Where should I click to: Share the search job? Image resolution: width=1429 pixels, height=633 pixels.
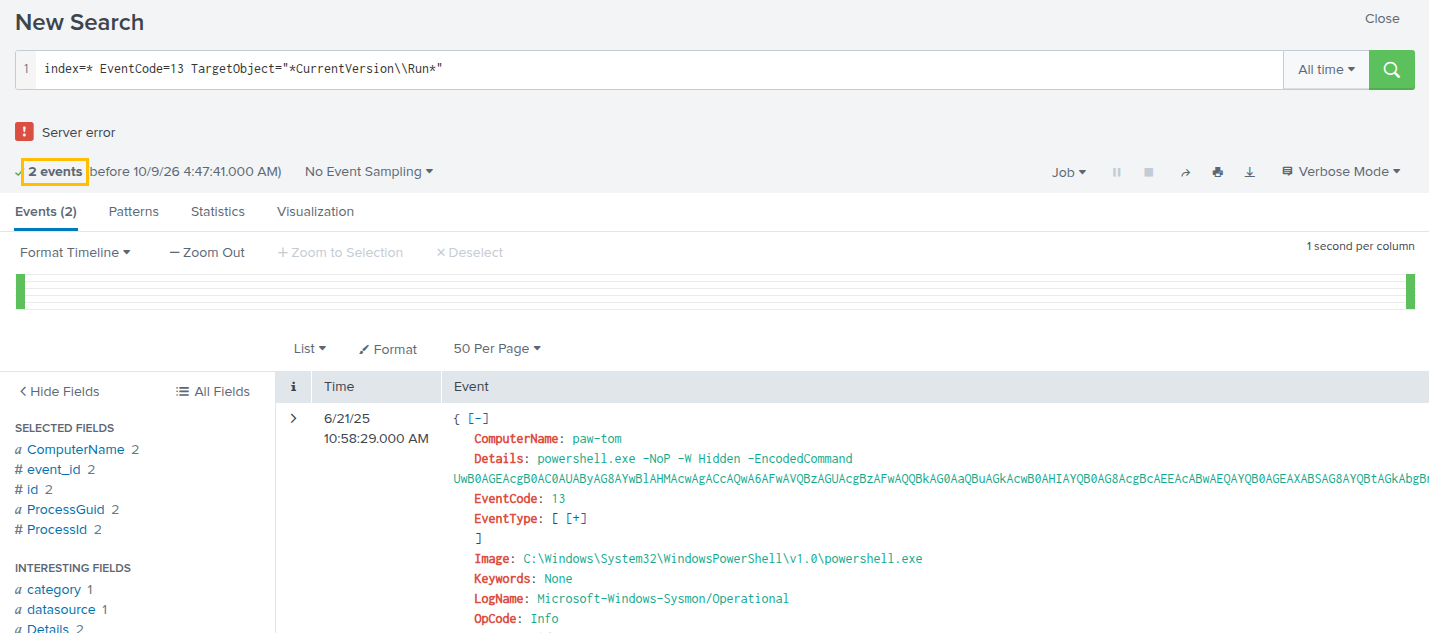1185,172
